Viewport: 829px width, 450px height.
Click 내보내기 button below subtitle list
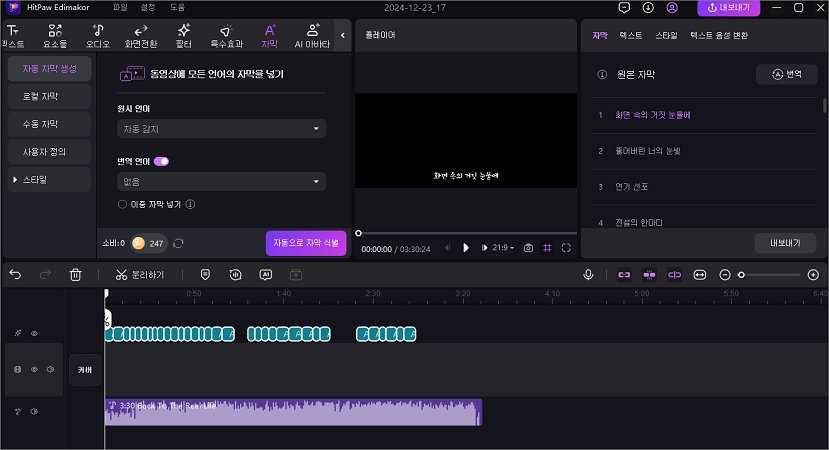[785, 243]
